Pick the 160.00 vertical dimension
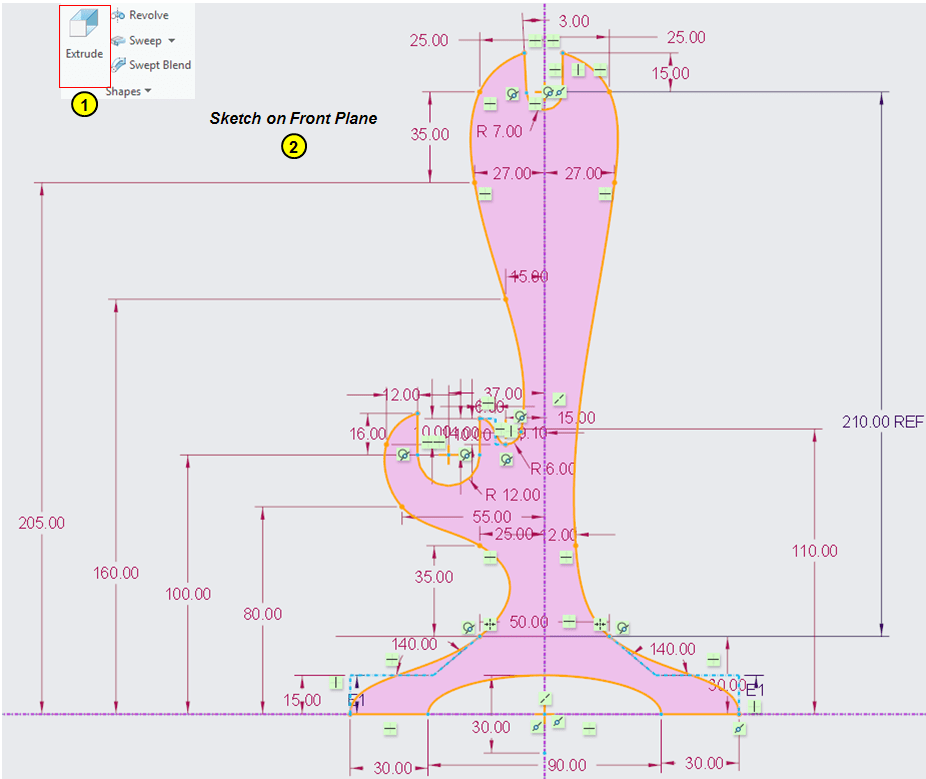Viewport: 926px width, 779px height. (116, 573)
